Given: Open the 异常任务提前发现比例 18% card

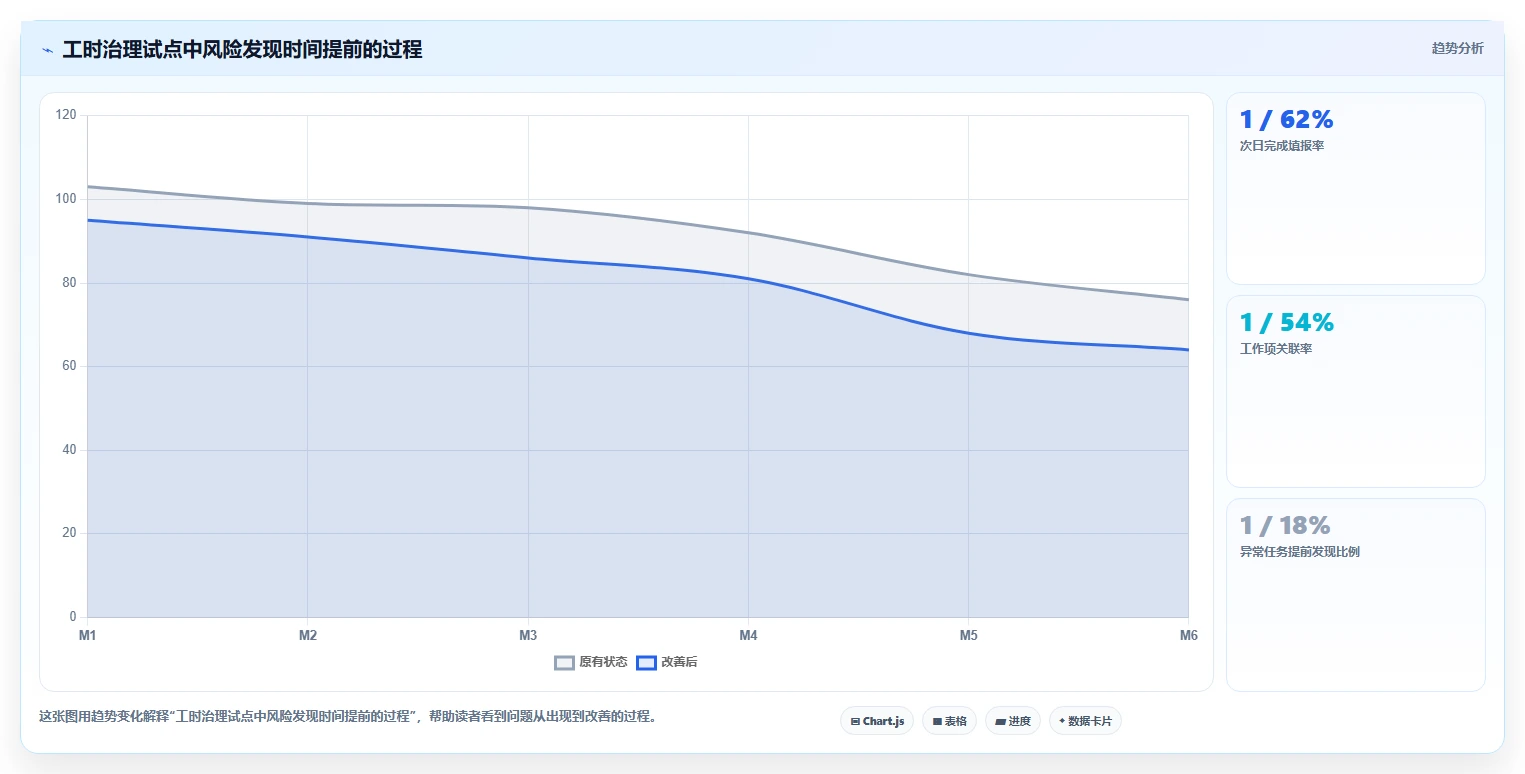Looking at the screenshot, I should tap(1355, 595).
